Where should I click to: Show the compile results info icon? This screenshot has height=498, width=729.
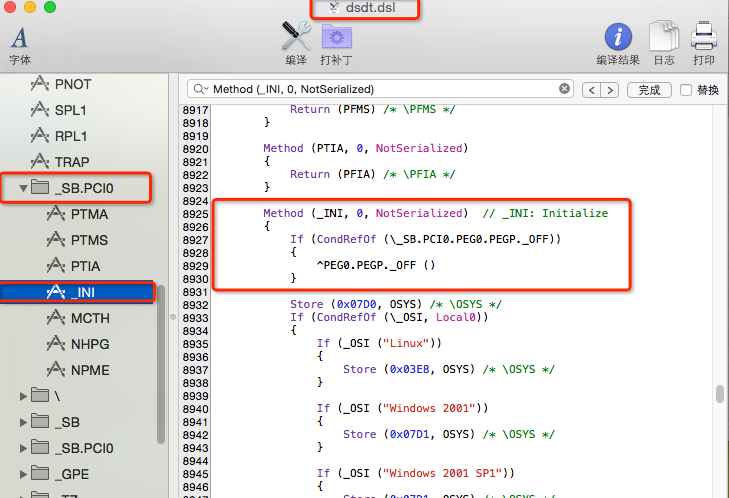[618, 37]
